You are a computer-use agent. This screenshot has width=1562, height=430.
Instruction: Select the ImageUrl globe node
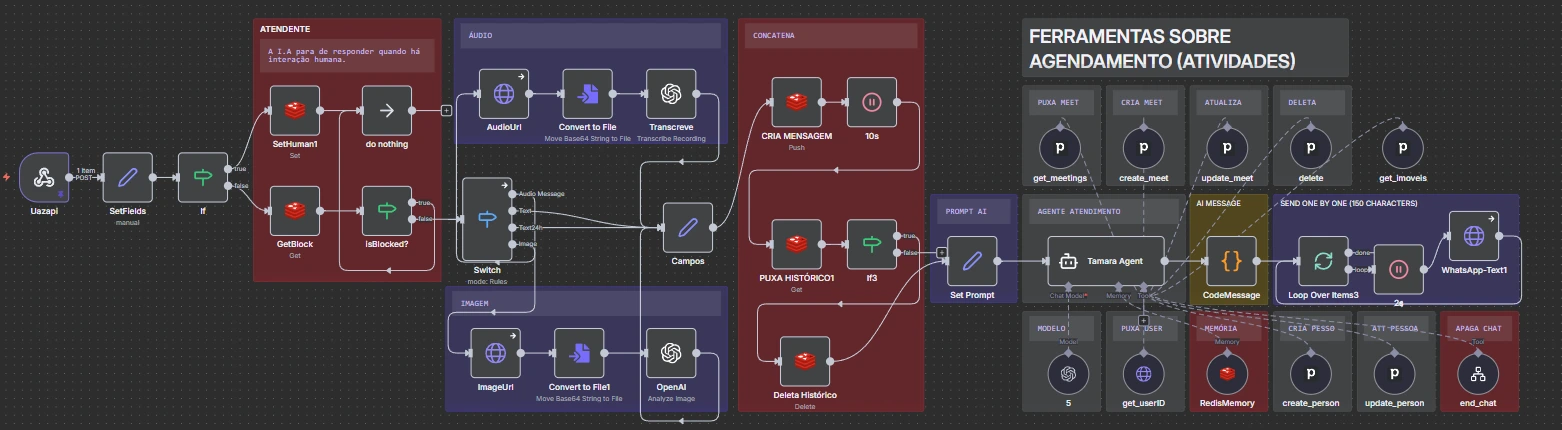pyautogui.click(x=495, y=353)
